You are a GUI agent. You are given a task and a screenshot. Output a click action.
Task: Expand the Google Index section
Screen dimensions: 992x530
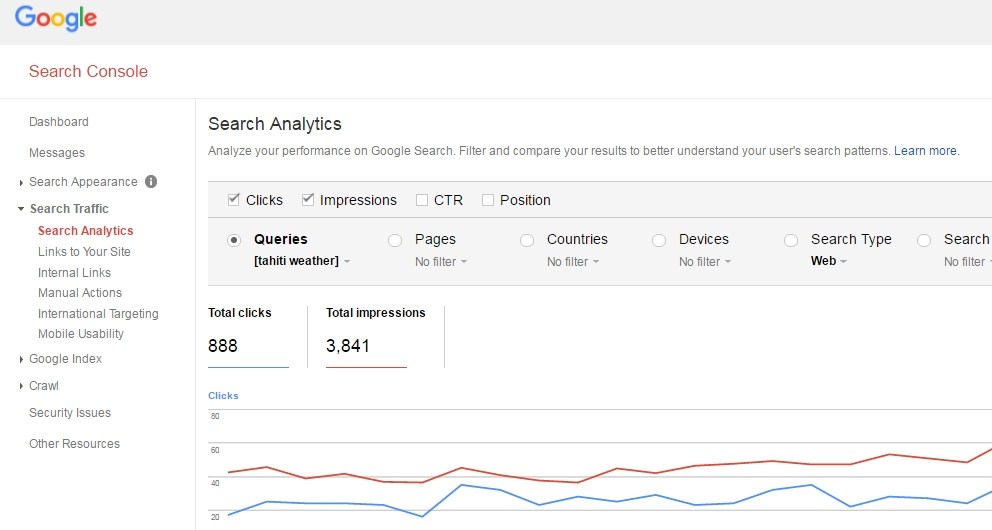click(21, 359)
